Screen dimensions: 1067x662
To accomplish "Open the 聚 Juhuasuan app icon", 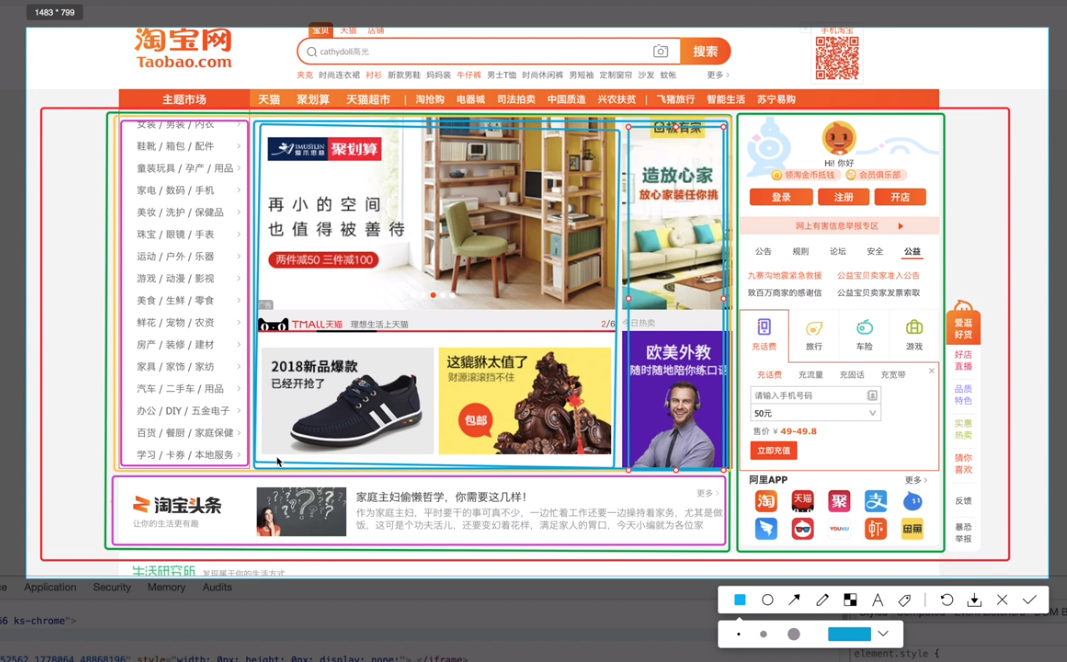I will (838, 501).
